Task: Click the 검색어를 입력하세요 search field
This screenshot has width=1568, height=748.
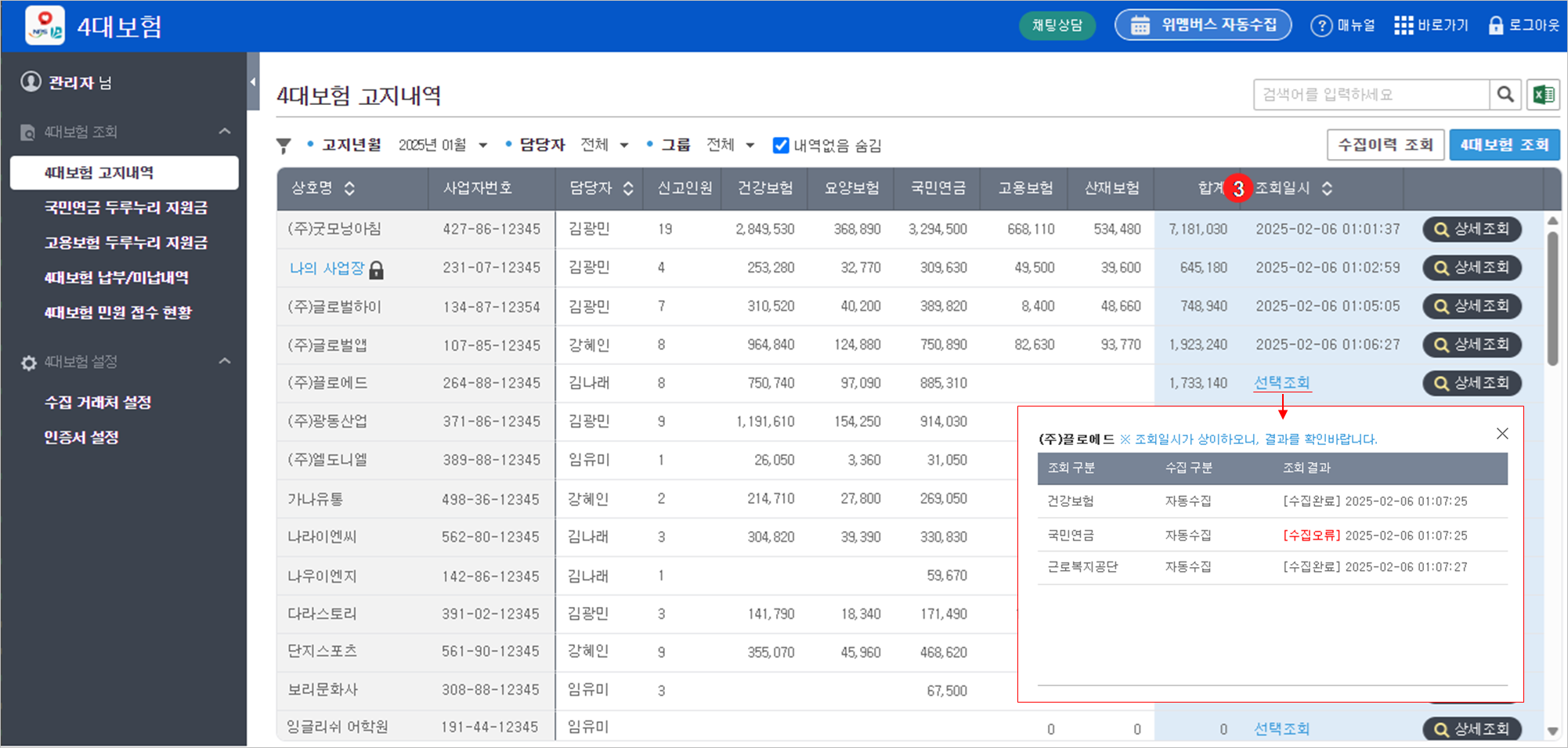Action: click(1371, 95)
